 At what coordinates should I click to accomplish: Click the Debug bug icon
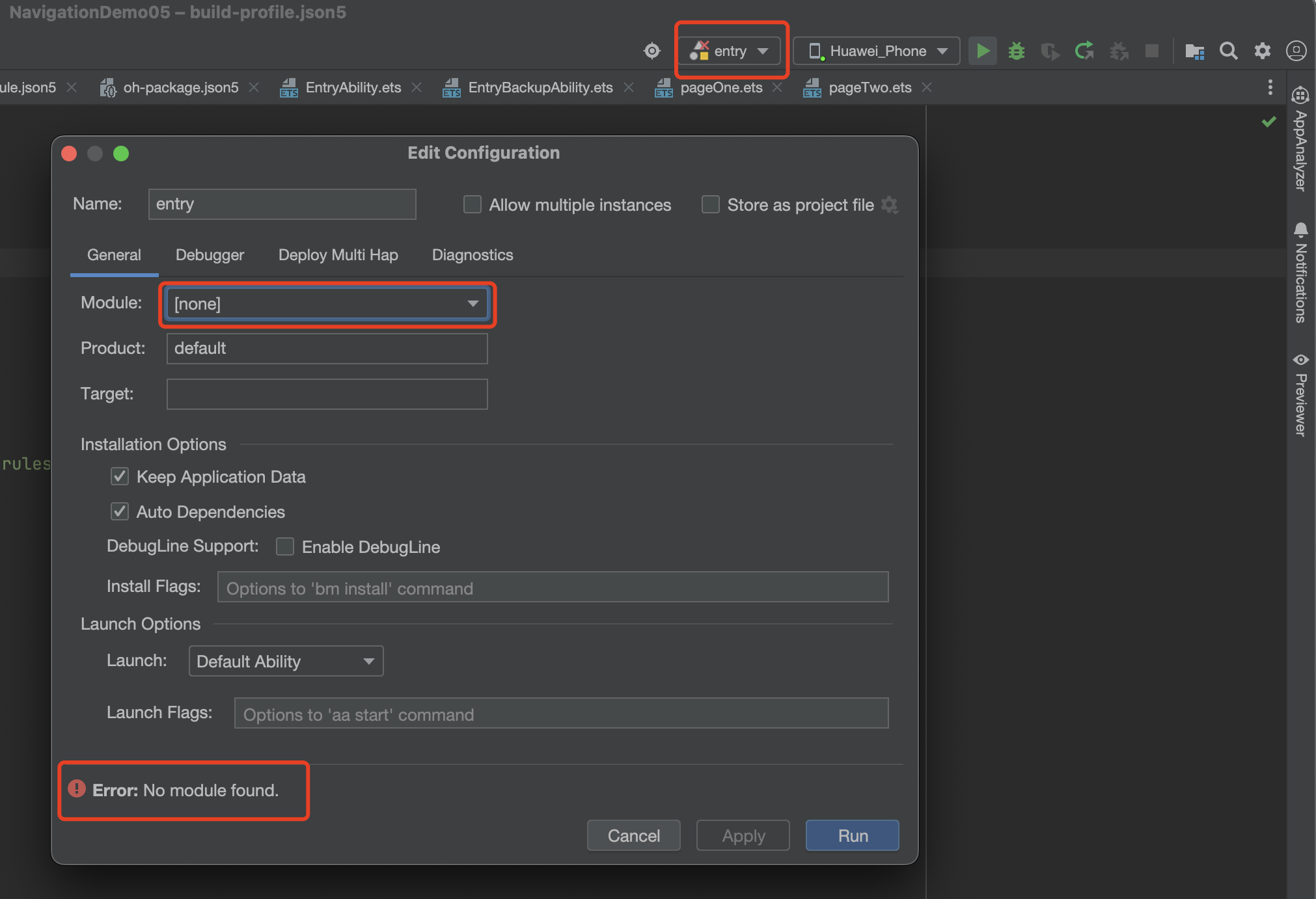(x=1017, y=51)
